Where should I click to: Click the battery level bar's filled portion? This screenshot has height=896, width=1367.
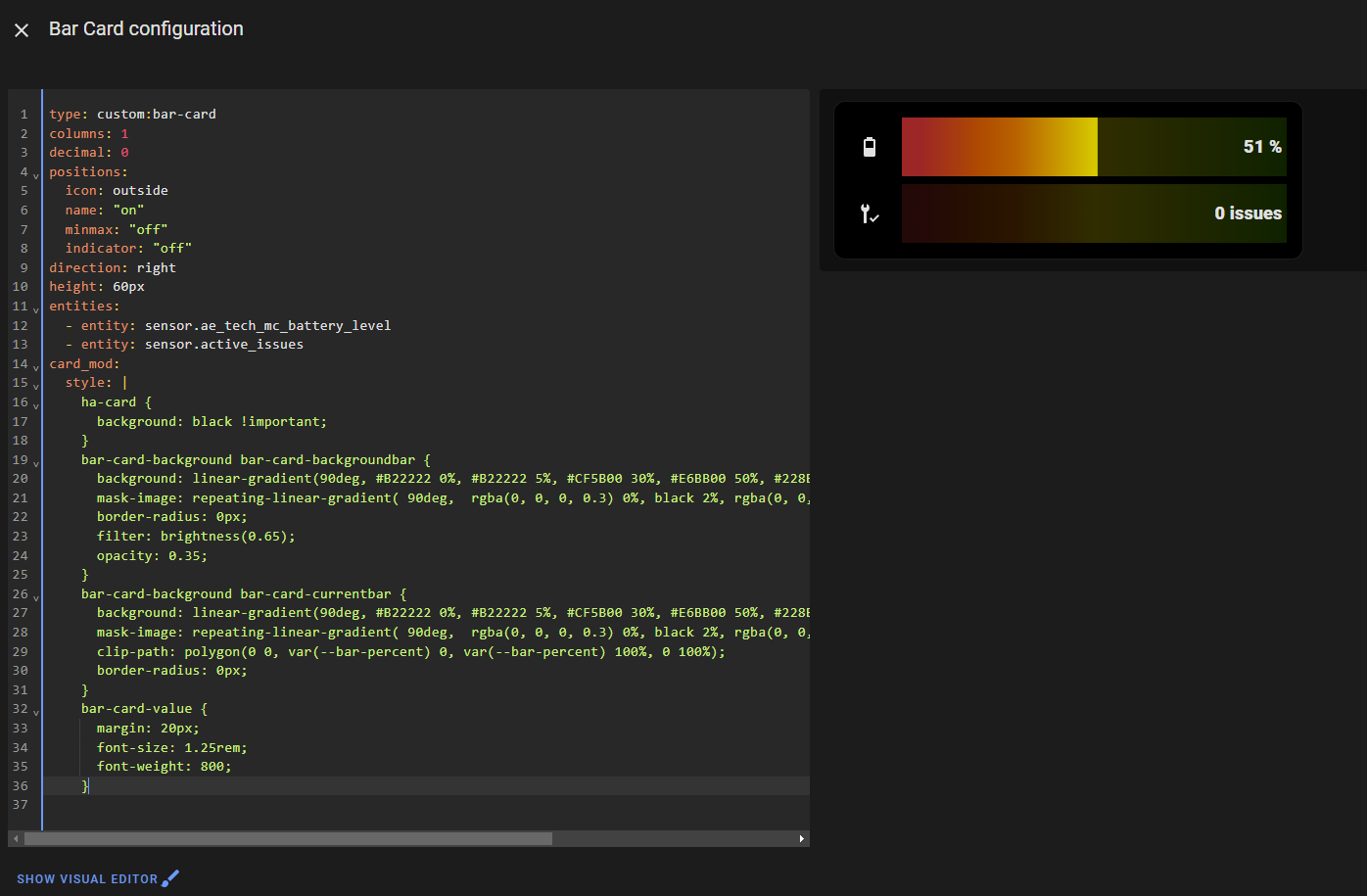coord(999,147)
